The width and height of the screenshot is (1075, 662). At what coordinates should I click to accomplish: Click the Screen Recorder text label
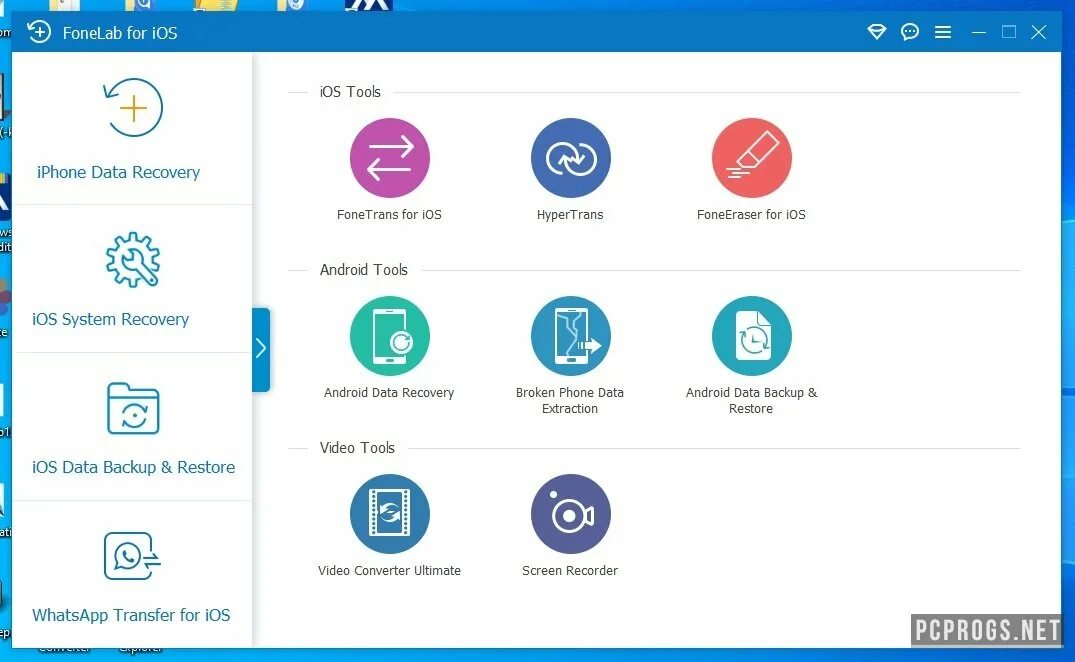coord(570,571)
